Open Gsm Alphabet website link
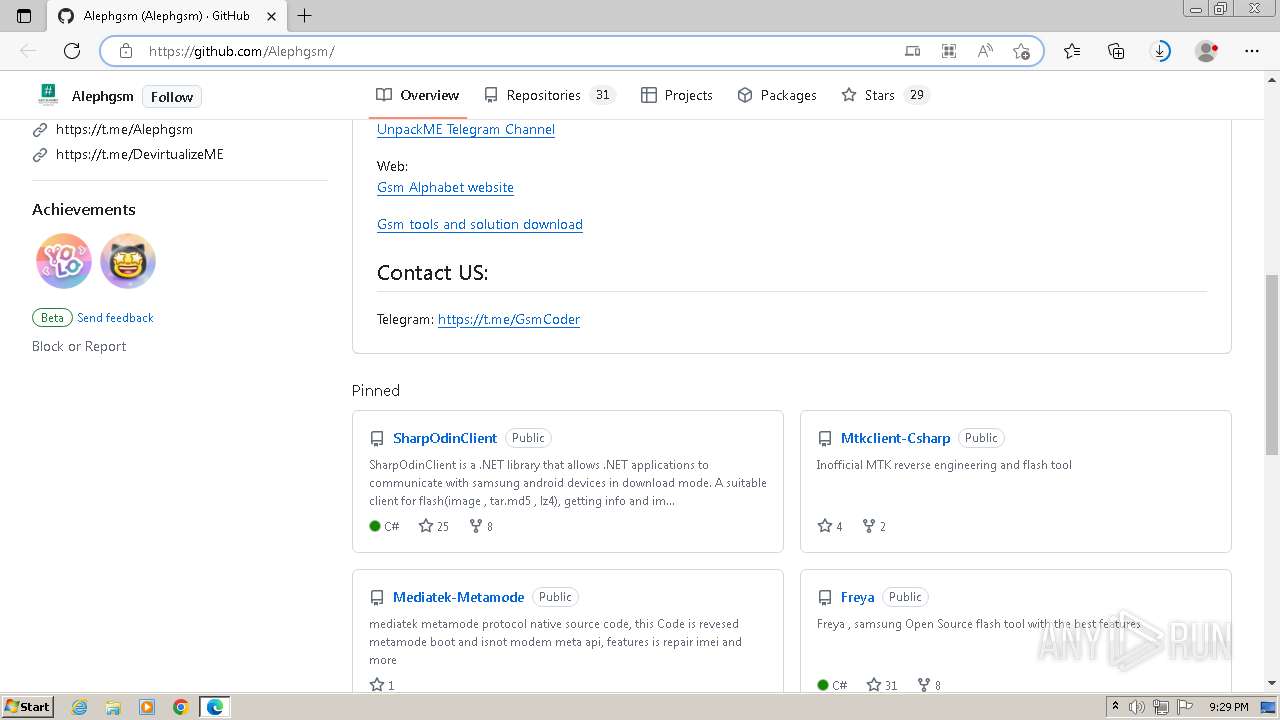Image resolution: width=1280 pixels, height=720 pixels. (445, 187)
